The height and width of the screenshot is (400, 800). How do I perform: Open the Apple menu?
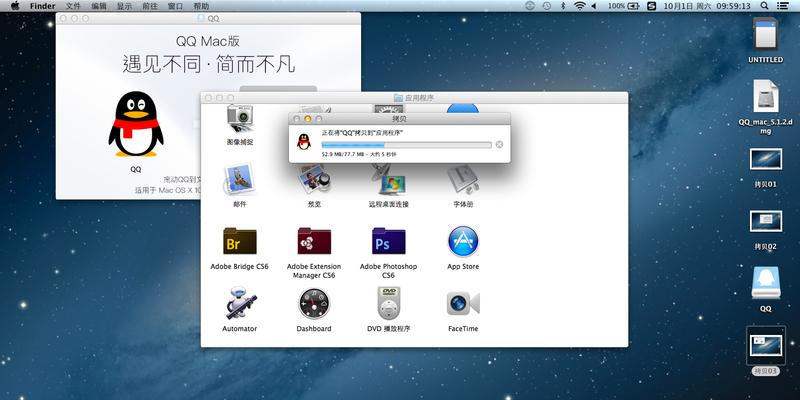[x=15, y=6]
